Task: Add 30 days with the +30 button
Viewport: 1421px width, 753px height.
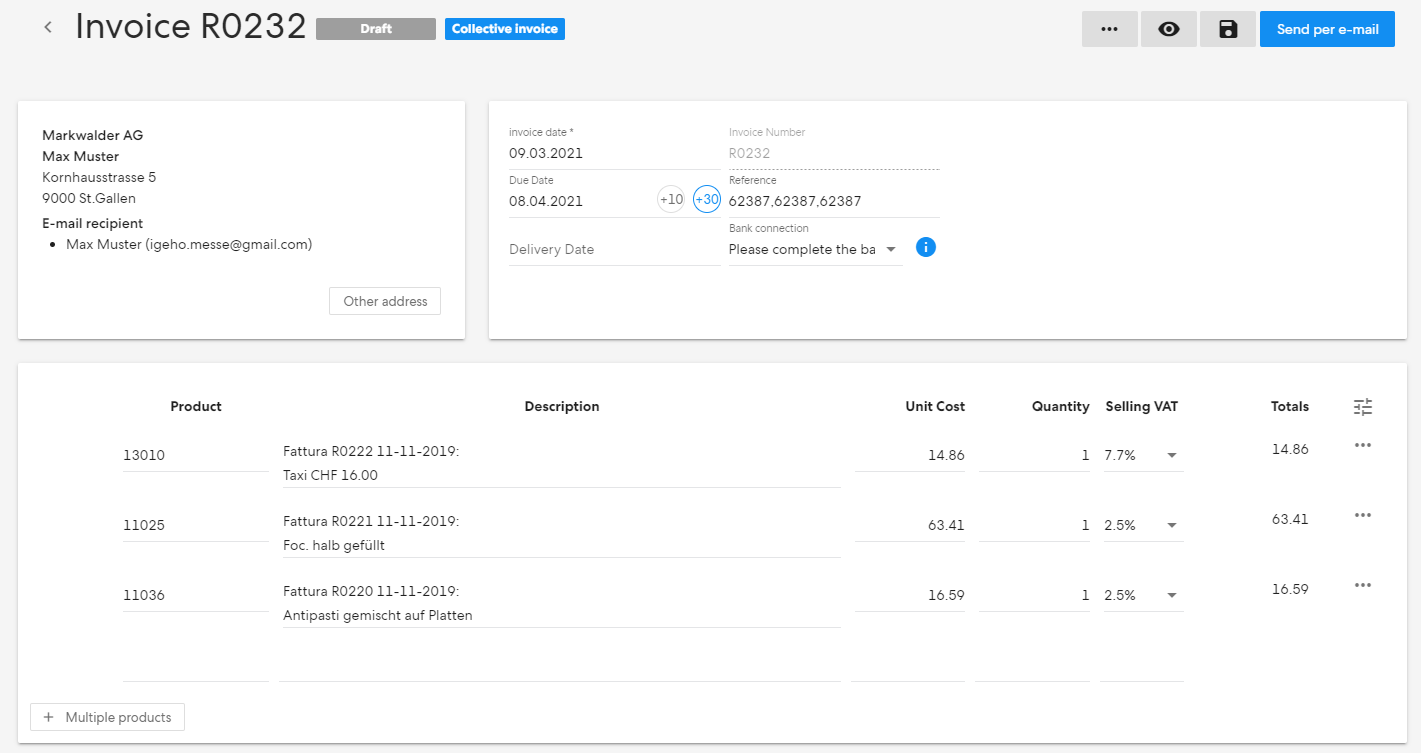Action: click(707, 199)
